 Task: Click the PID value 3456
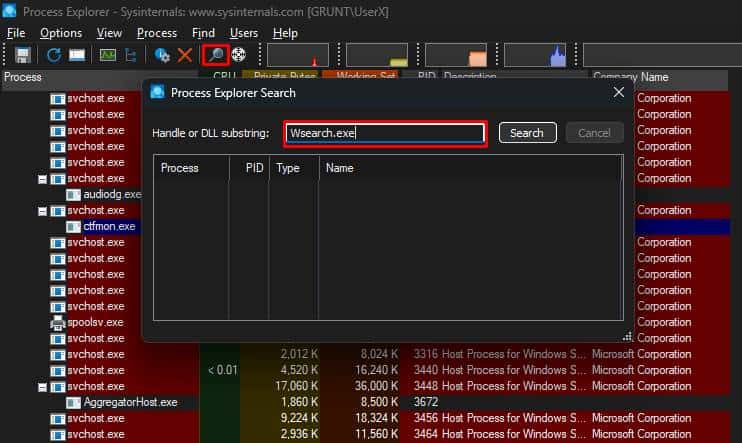point(426,418)
